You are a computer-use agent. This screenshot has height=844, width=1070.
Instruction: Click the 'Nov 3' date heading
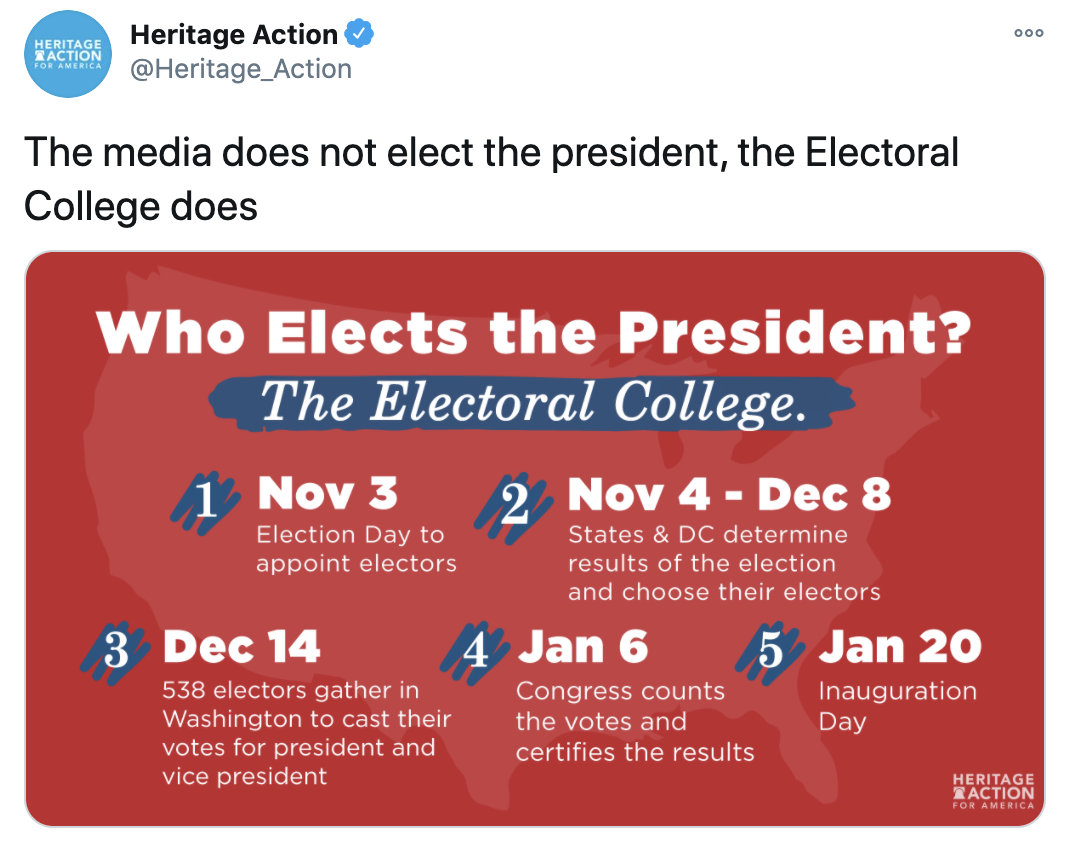[328, 493]
